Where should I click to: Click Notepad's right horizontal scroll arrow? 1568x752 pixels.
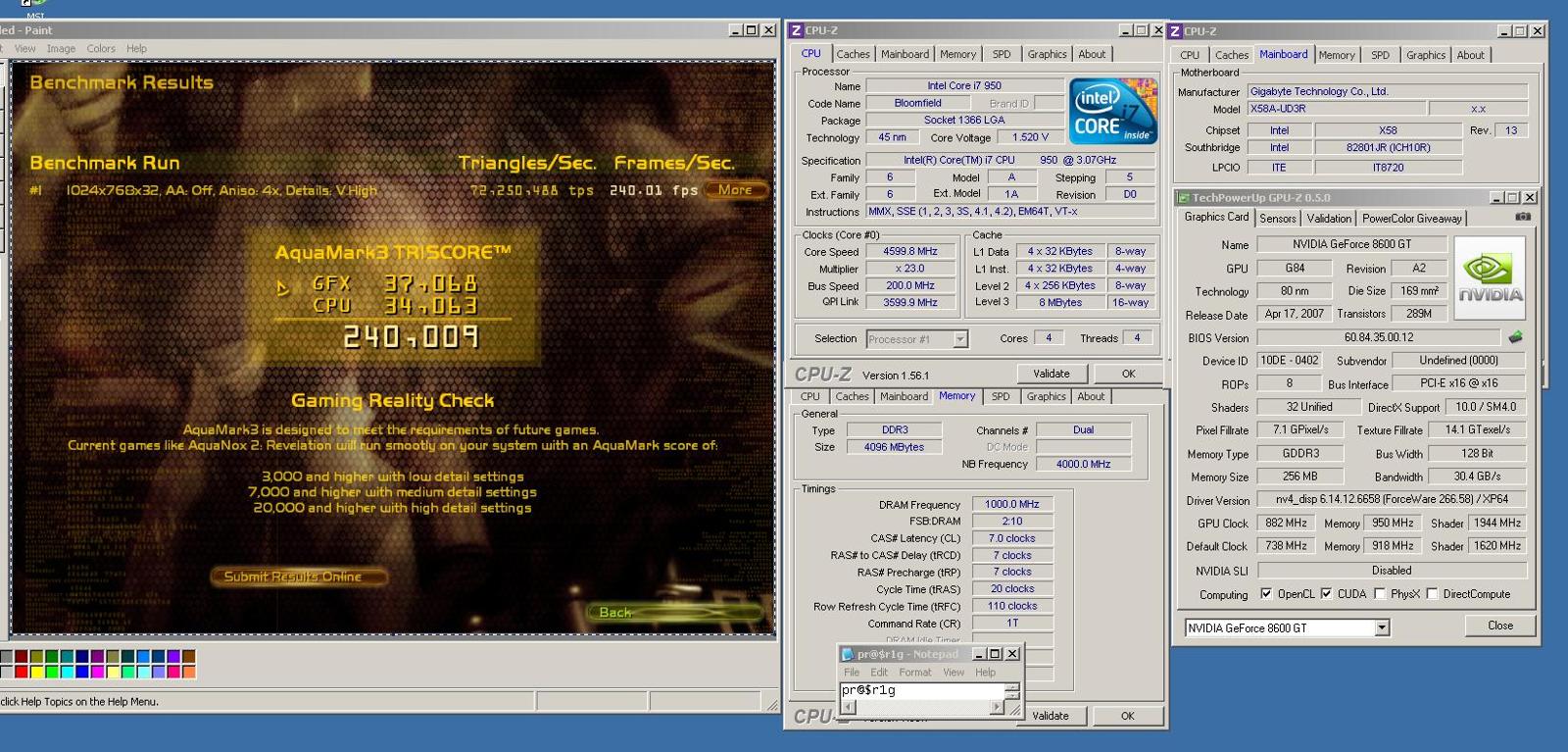(x=997, y=707)
